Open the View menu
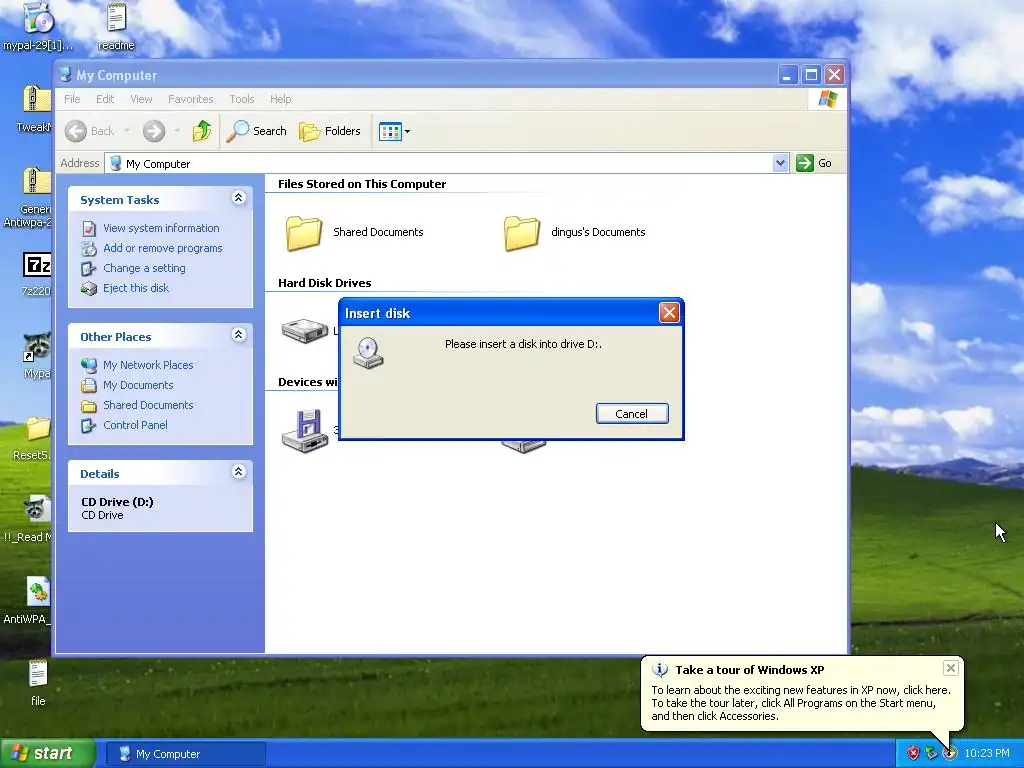1024x768 pixels. tap(141, 99)
